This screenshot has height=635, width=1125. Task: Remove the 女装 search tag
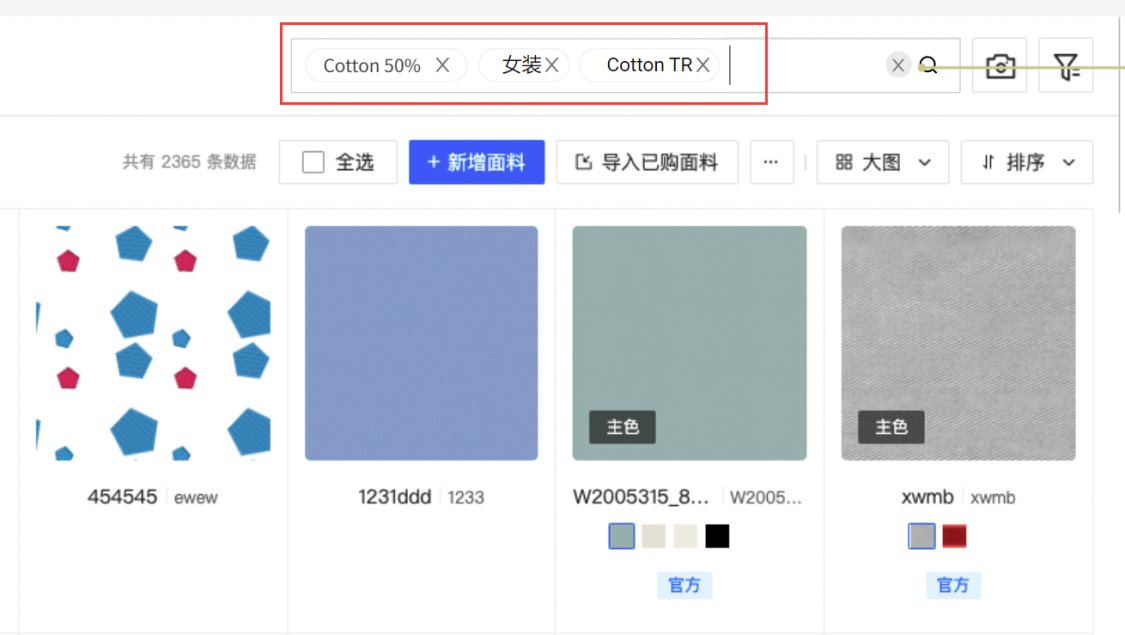pyautogui.click(x=552, y=65)
